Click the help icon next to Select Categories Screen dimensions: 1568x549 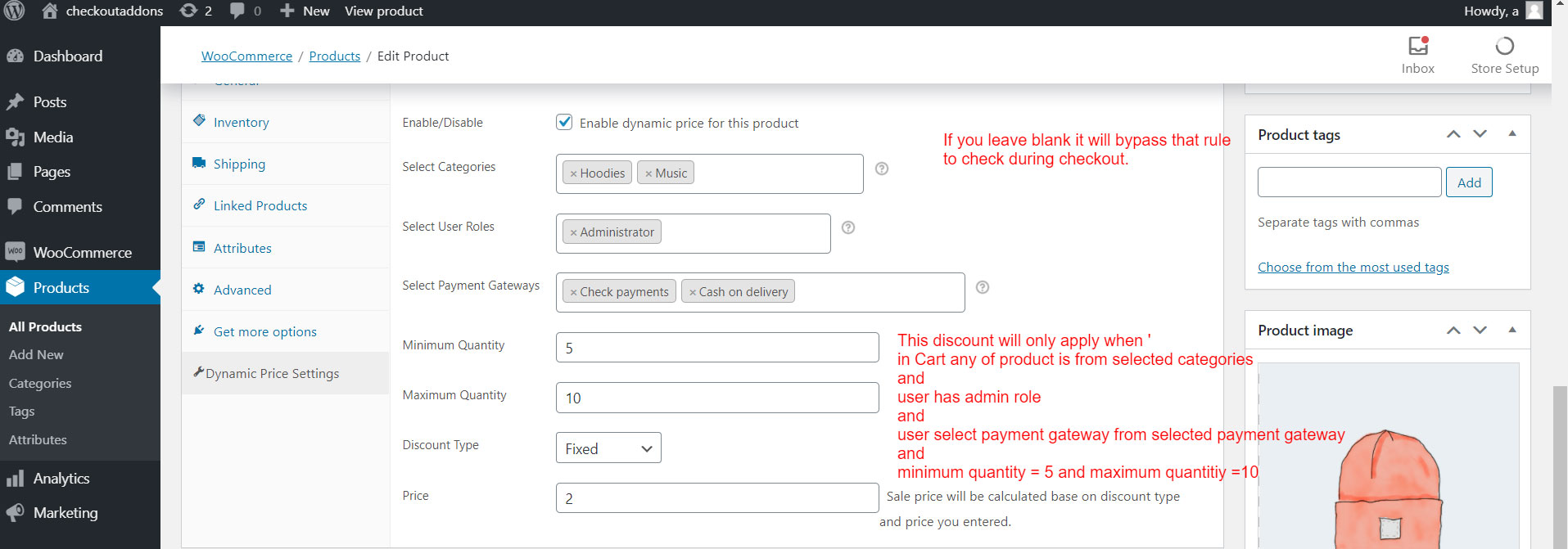(882, 169)
